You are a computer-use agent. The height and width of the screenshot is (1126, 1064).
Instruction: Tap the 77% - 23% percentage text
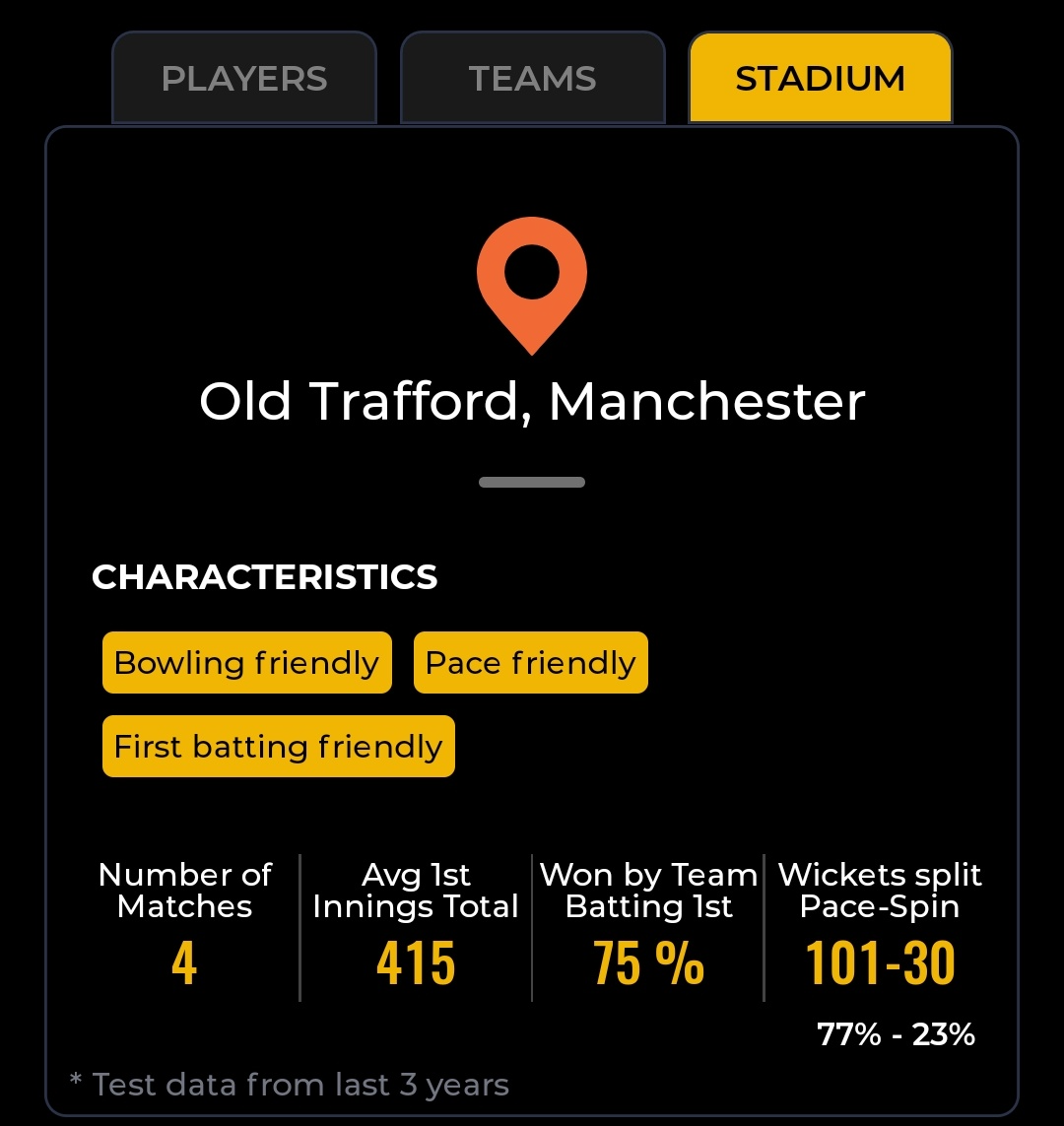pos(896,1034)
